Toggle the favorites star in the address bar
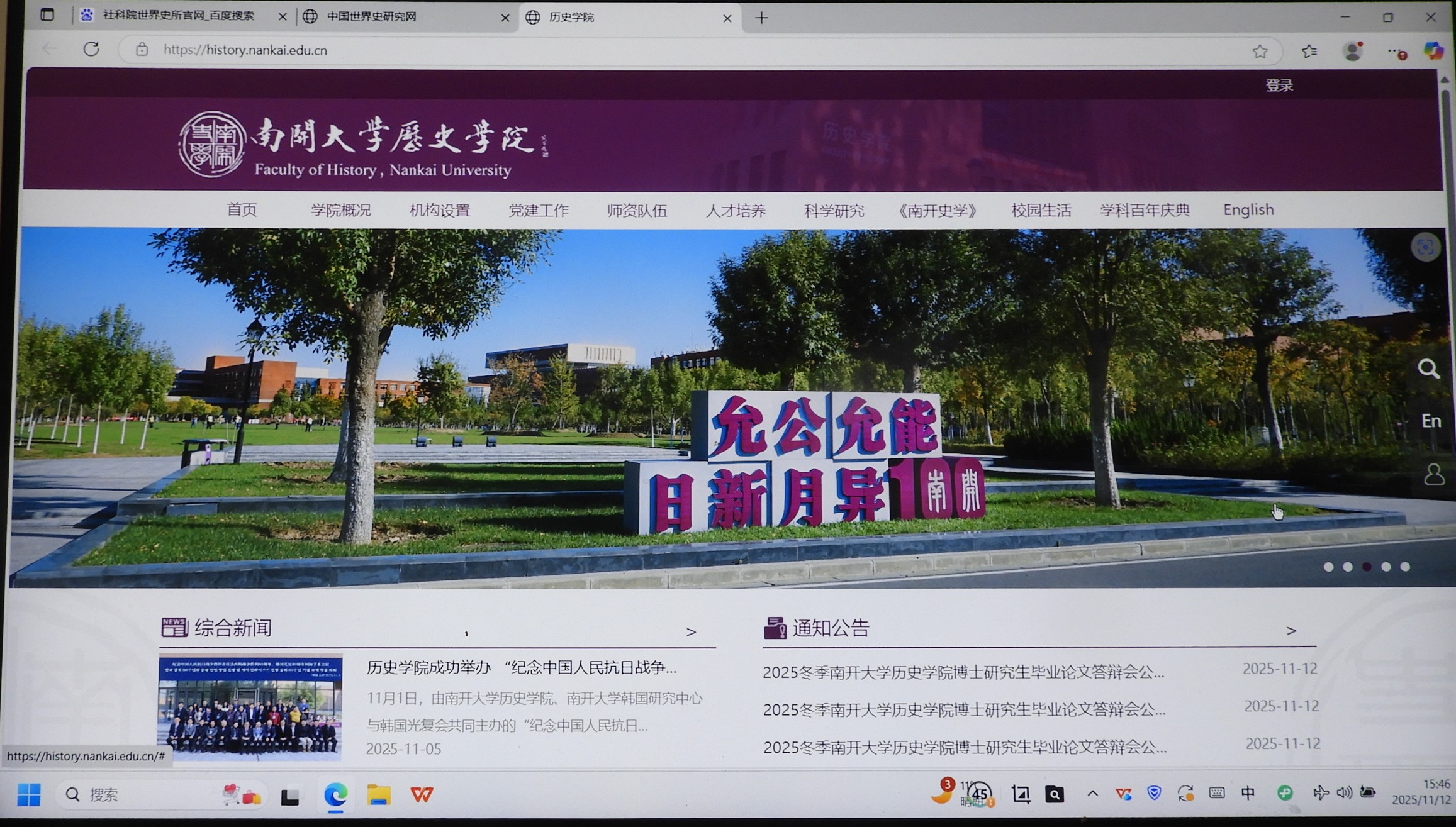Image resolution: width=1456 pixels, height=827 pixels. point(1260,51)
